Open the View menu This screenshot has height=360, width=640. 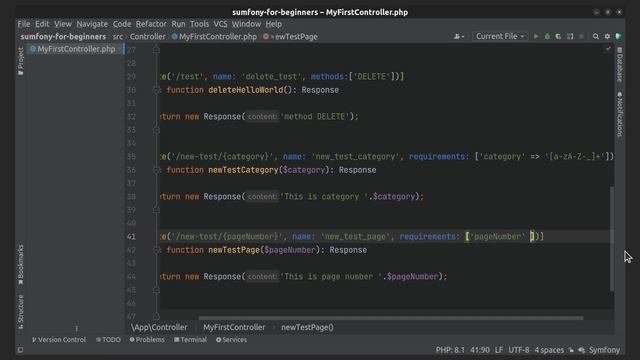coord(63,24)
